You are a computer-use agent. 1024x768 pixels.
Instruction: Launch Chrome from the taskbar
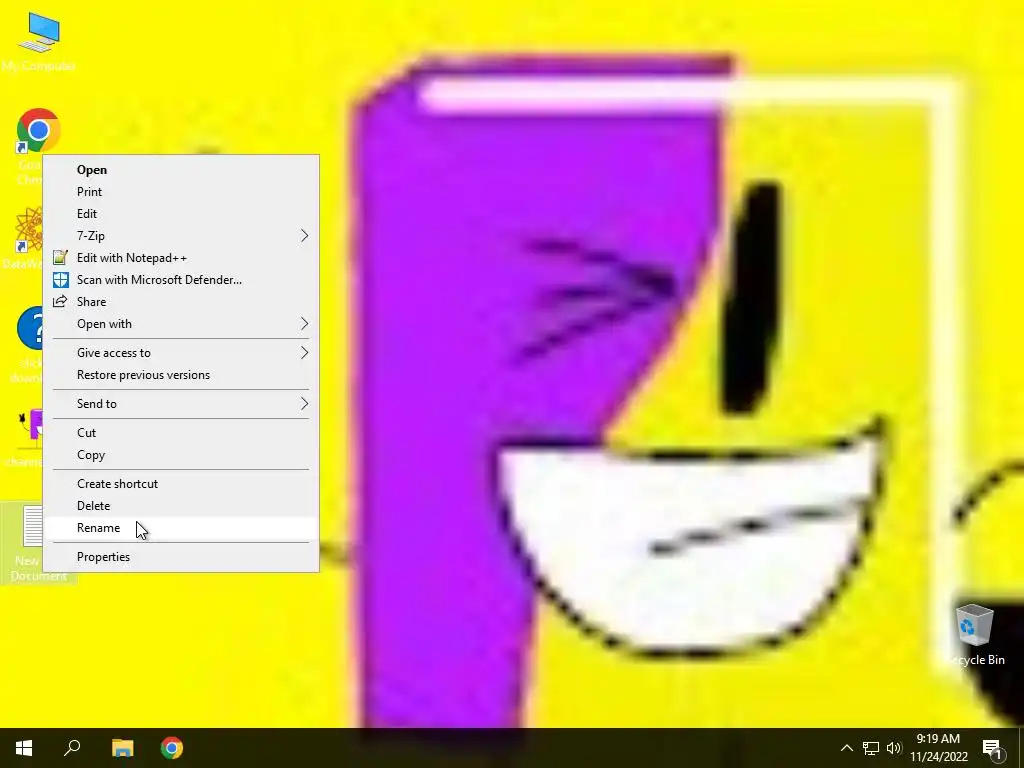coord(172,748)
